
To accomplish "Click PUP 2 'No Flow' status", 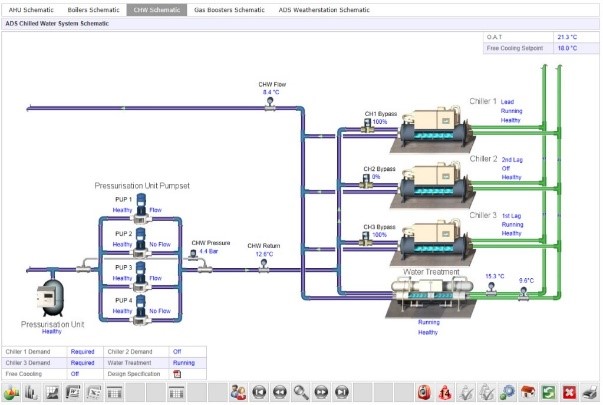I will [x=160, y=244].
